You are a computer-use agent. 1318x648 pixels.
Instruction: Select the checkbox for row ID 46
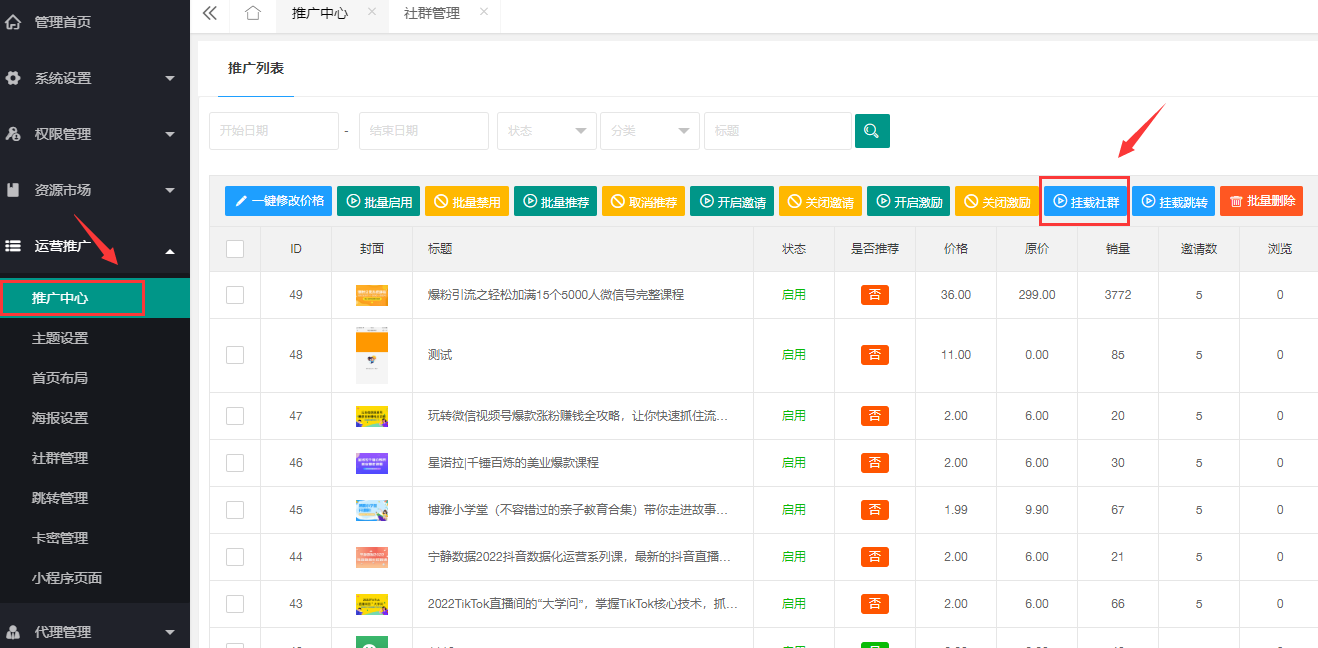point(235,463)
